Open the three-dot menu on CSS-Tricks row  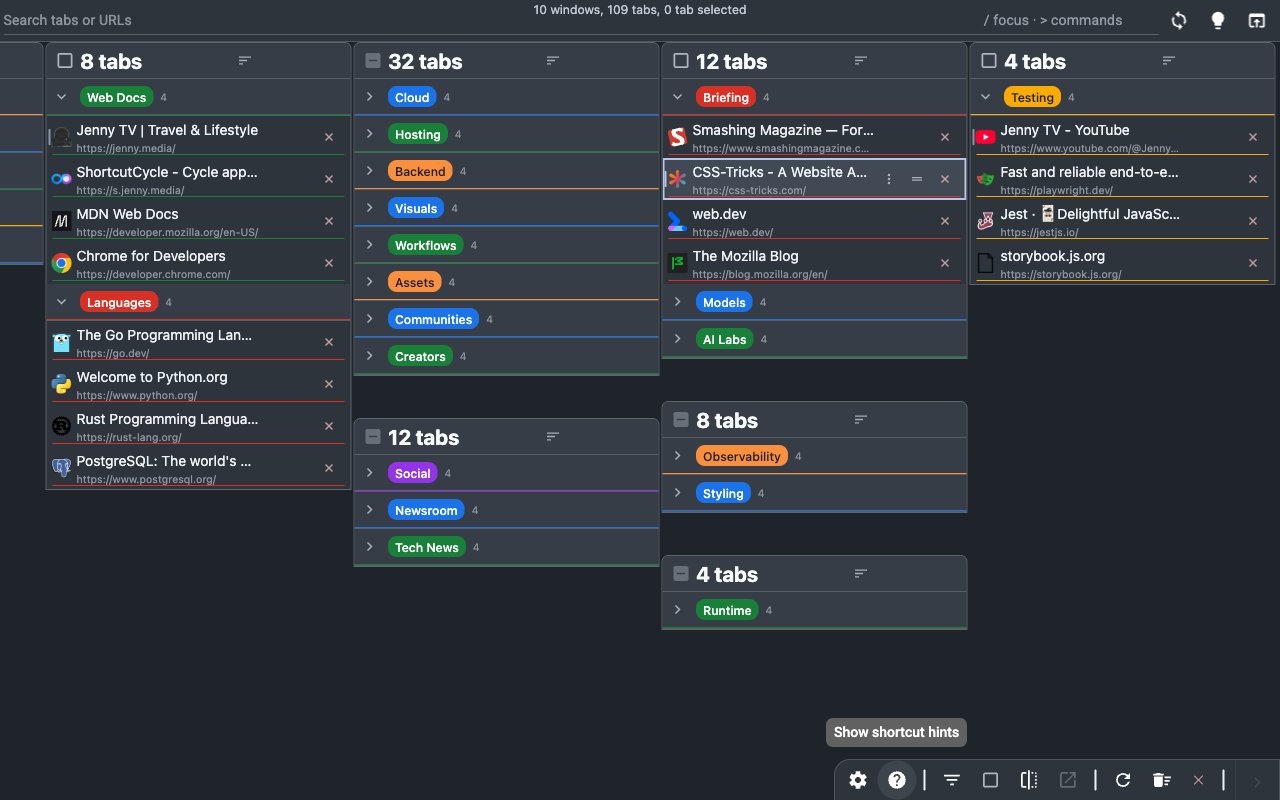[889, 179]
